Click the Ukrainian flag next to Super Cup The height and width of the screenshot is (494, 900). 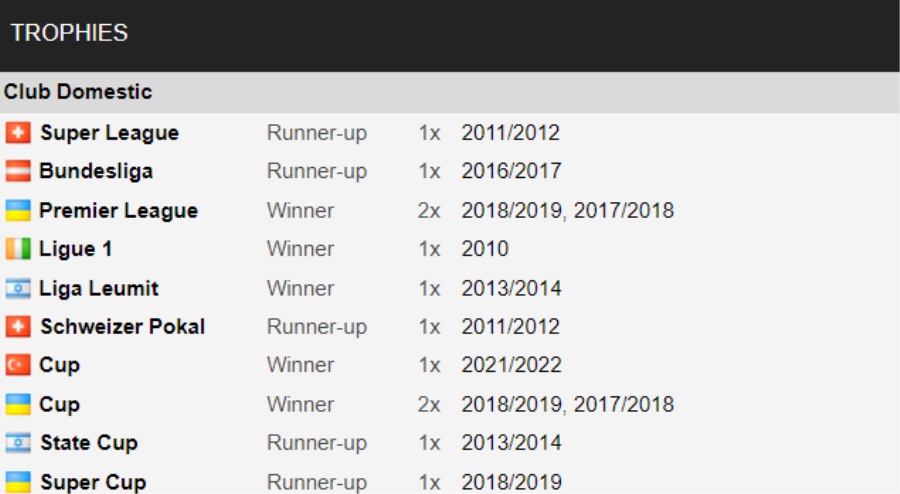tap(18, 482)
